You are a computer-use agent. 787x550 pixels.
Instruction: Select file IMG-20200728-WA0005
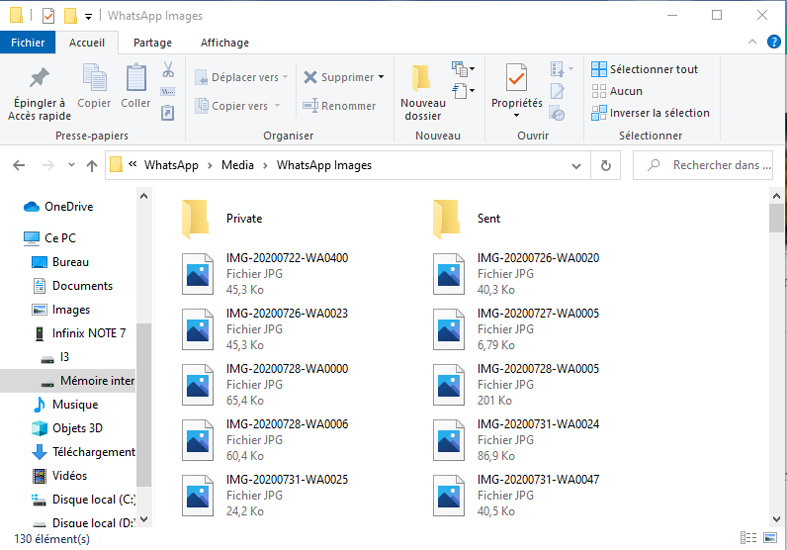click(516, 384)
